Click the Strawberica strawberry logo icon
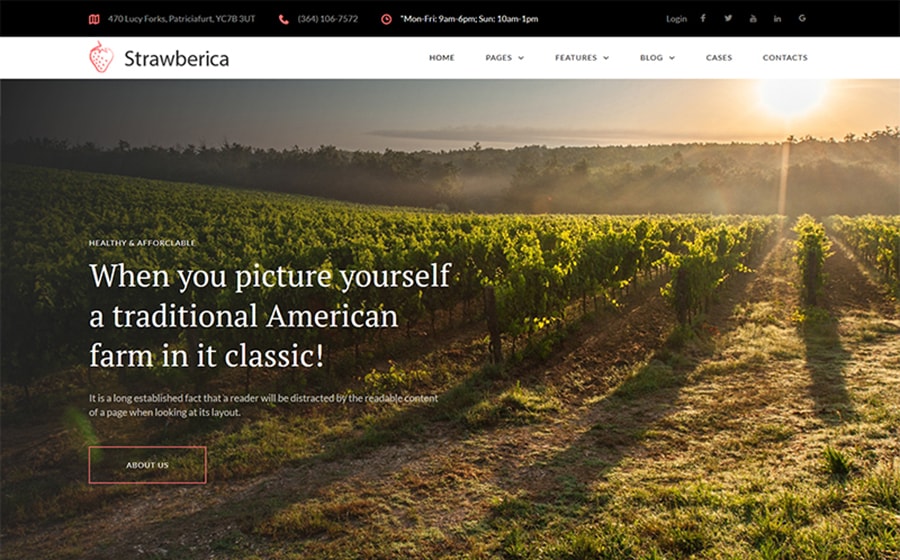900x560 pixels. click(101, 57)
